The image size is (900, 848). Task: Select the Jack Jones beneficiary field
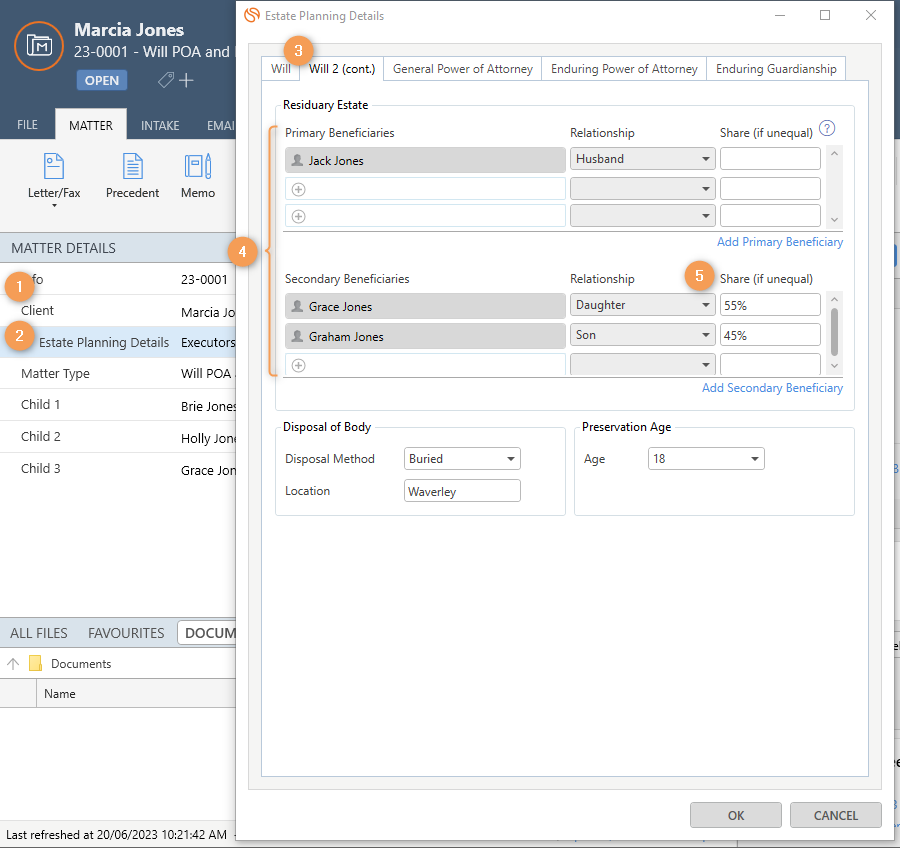[425, 160]
